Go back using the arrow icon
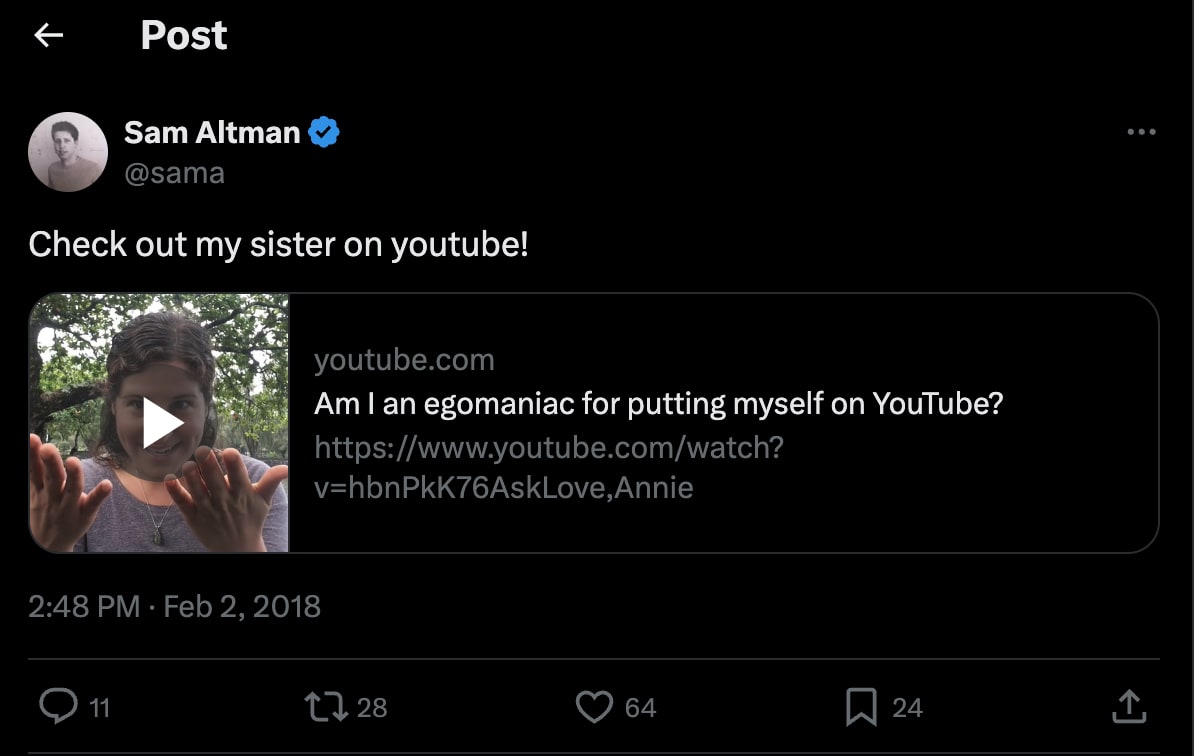Viewport: 1194px width, 756px height. (x=47, y=35)
